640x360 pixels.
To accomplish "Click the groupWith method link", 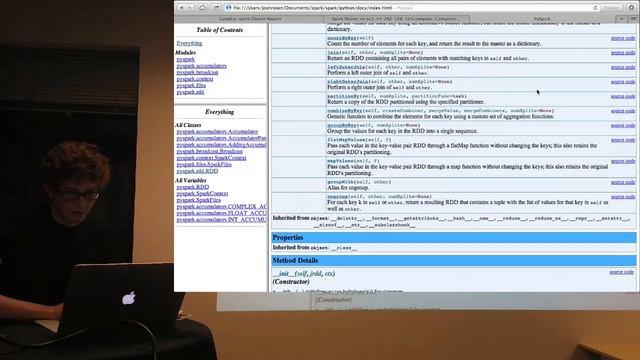I will [x=340, y=182].
